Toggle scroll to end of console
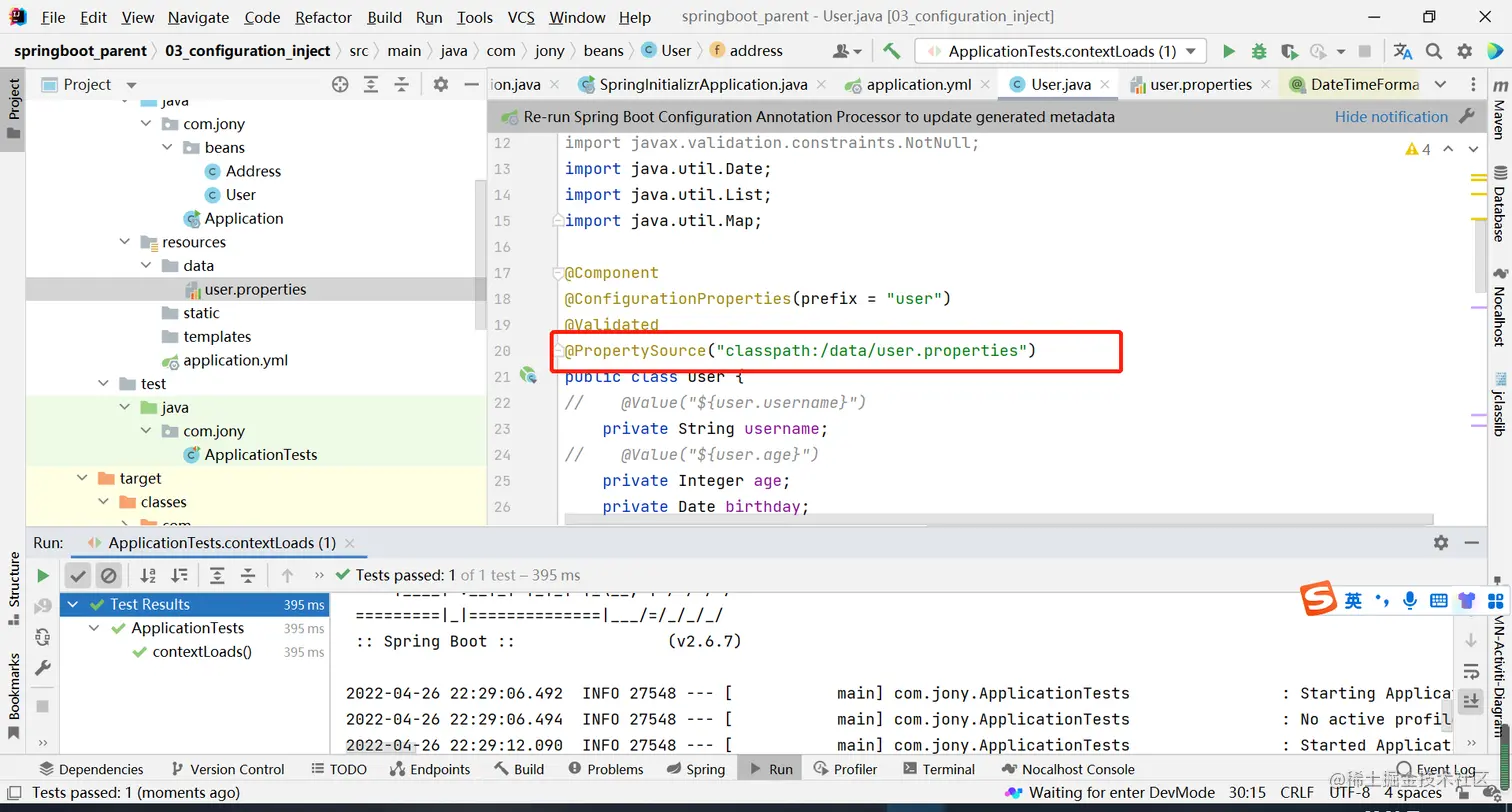 (1471, 701)
